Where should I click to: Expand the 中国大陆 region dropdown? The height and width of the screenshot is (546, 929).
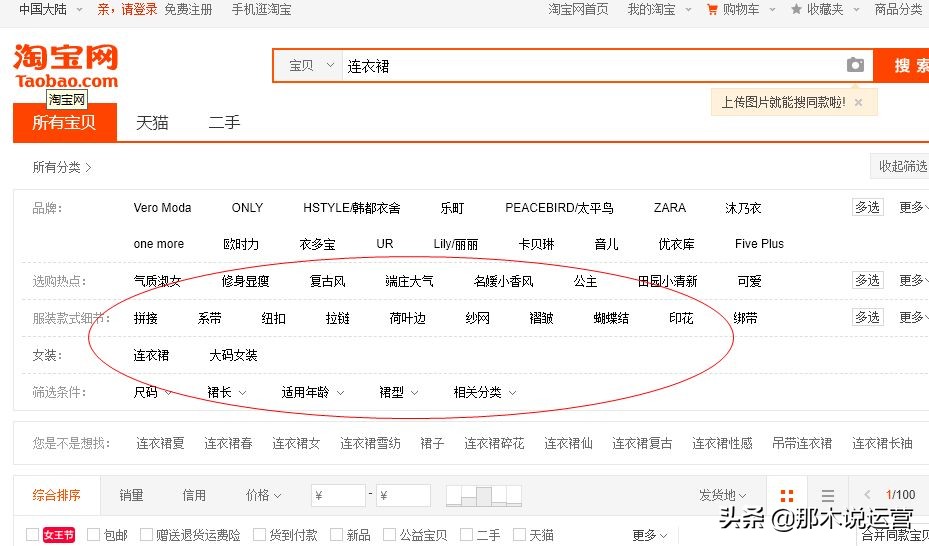point(51,9)
